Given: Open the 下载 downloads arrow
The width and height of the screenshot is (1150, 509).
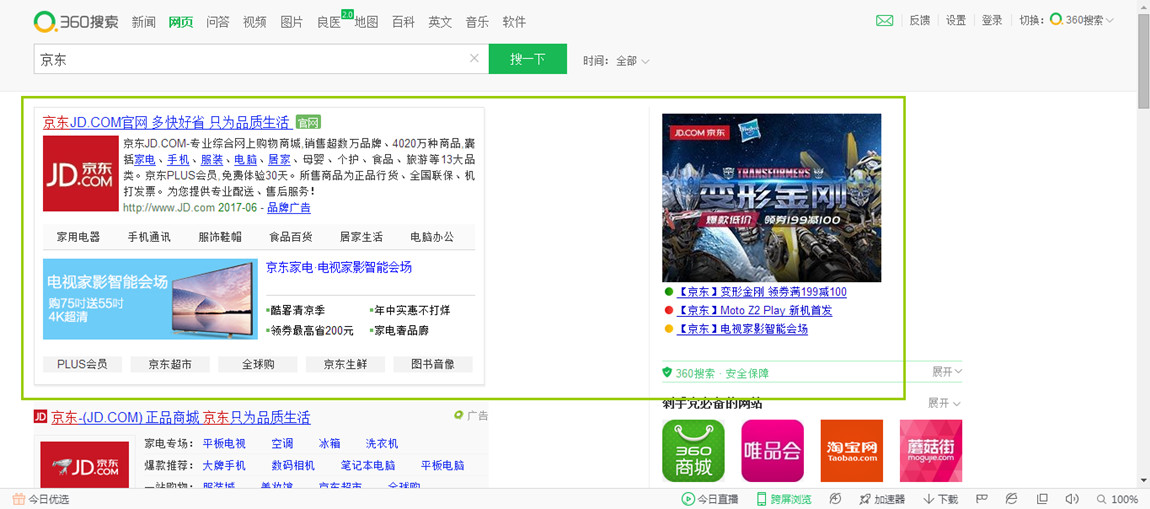Looking at the screenshot, I should coord(929,499).
